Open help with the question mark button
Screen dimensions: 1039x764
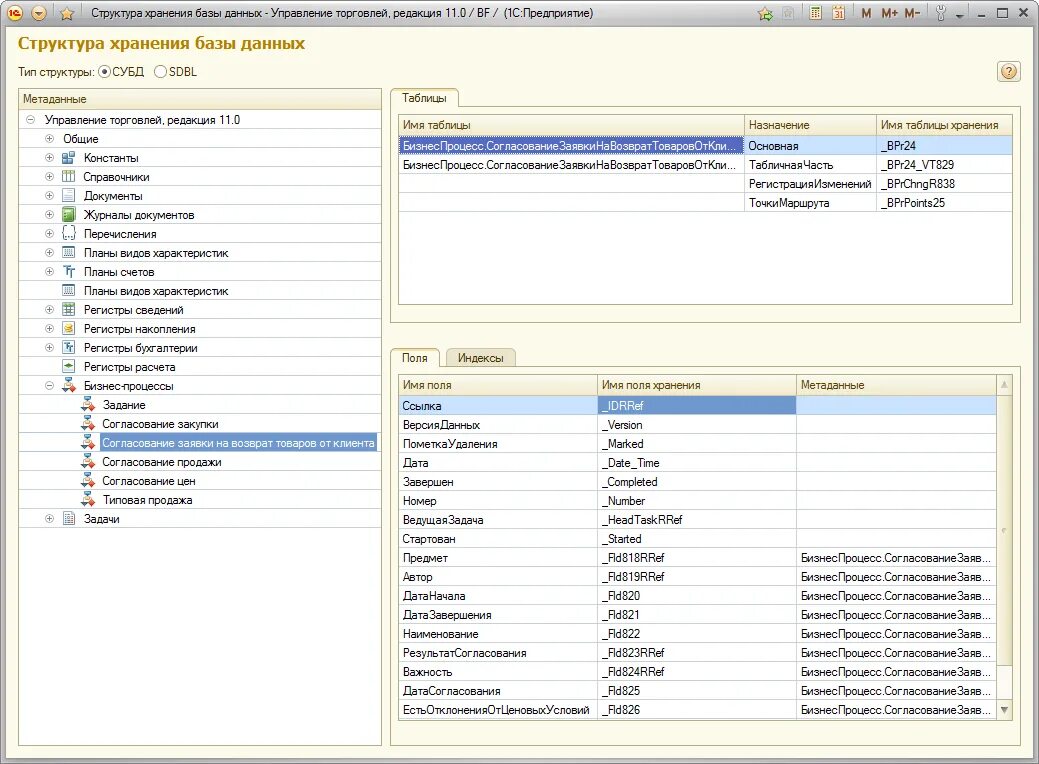tap(1009, 72)
